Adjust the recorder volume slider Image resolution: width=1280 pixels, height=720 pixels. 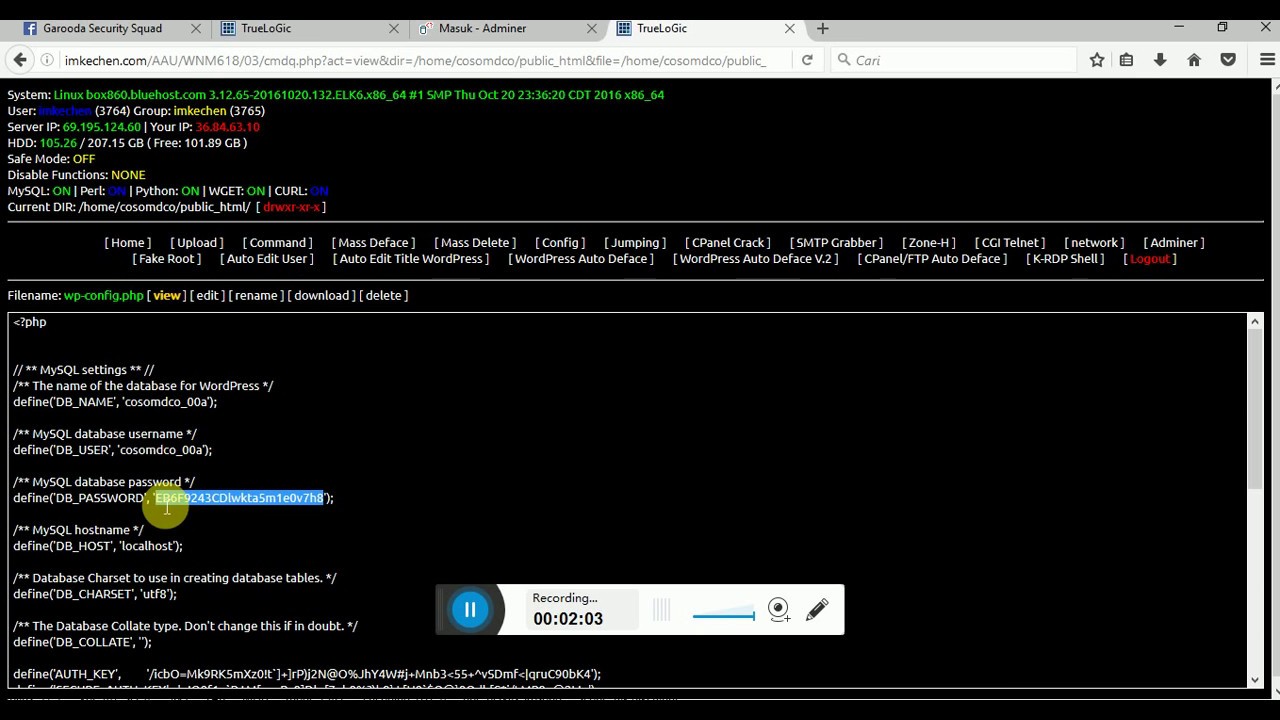point(724,612)
